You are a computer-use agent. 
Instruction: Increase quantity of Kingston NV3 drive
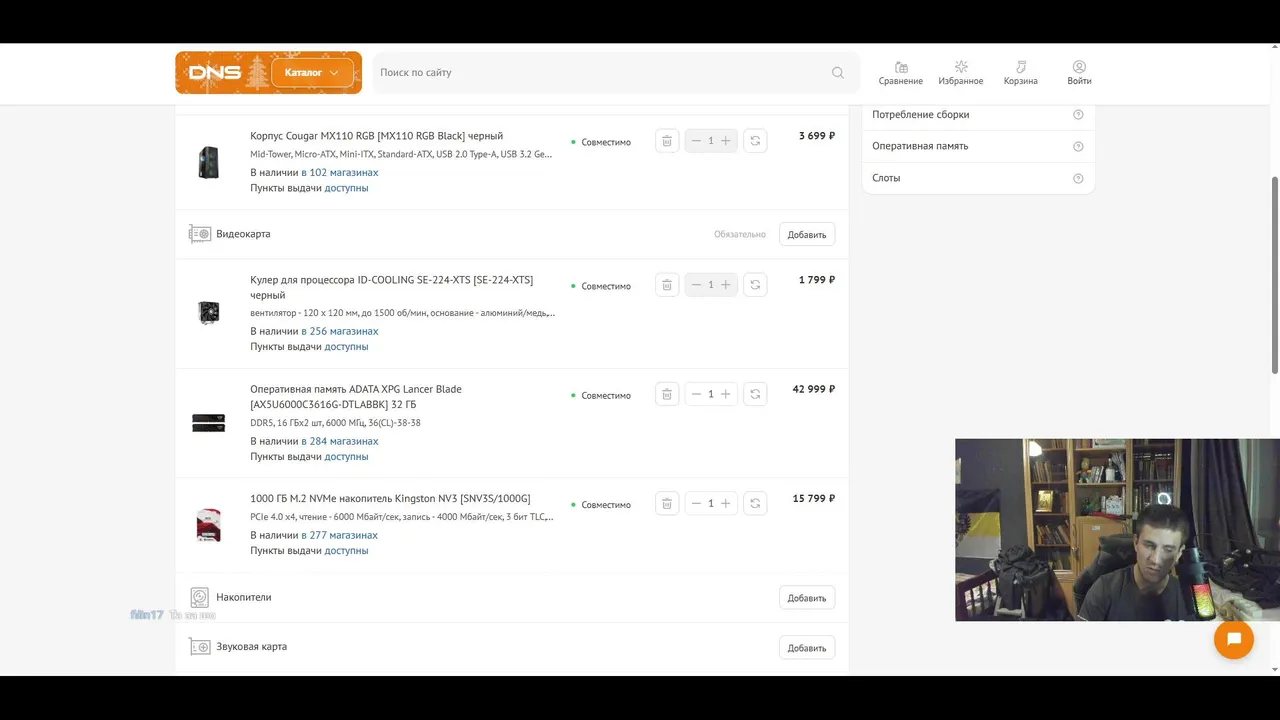pyautogui.click(x=726, y=503)
